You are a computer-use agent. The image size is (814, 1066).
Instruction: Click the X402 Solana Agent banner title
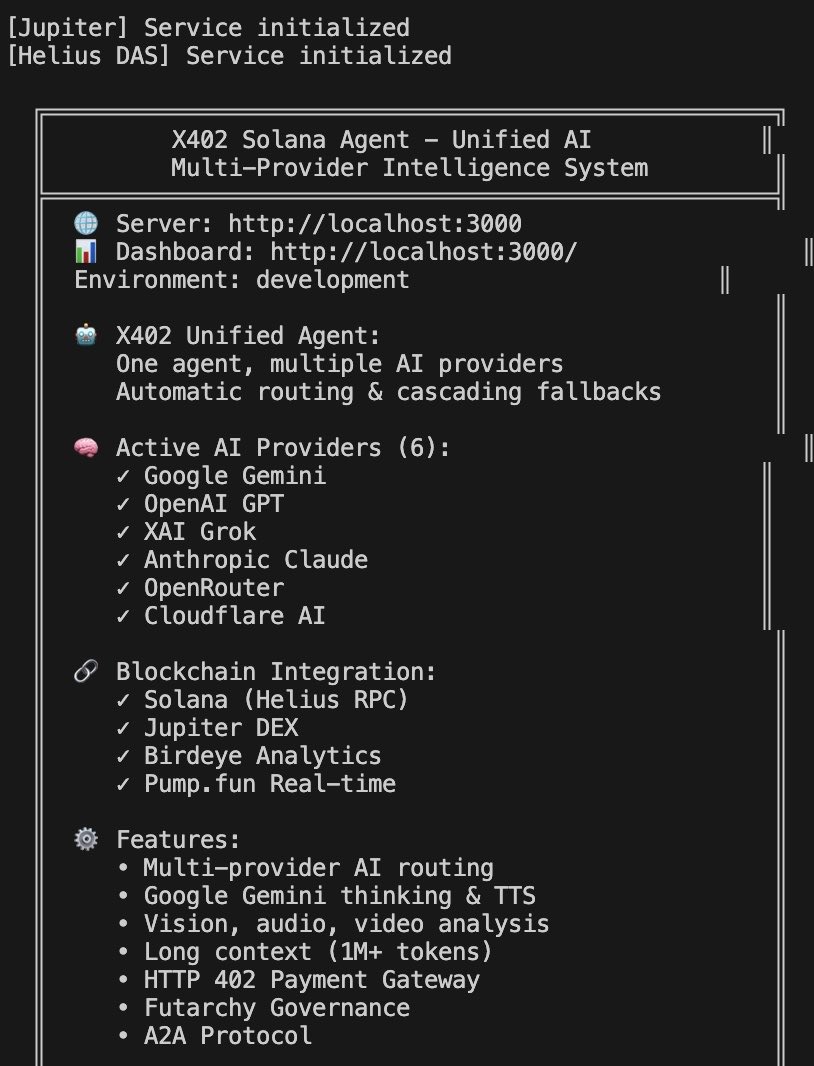click(x=388, y=140)
